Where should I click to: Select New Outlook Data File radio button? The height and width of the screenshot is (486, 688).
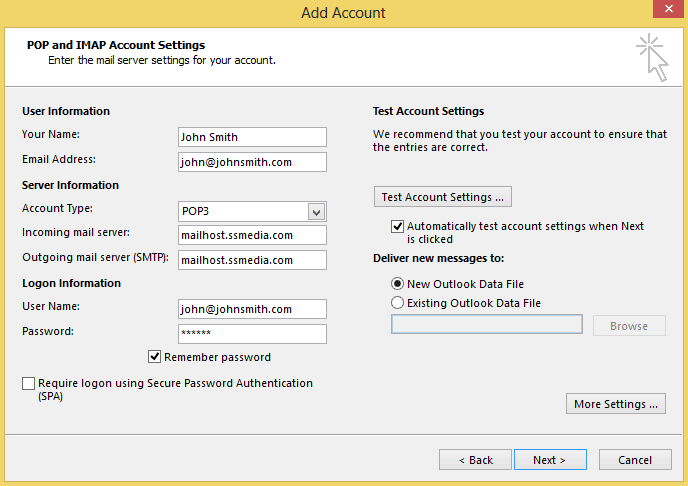click(x=397, y=284)
